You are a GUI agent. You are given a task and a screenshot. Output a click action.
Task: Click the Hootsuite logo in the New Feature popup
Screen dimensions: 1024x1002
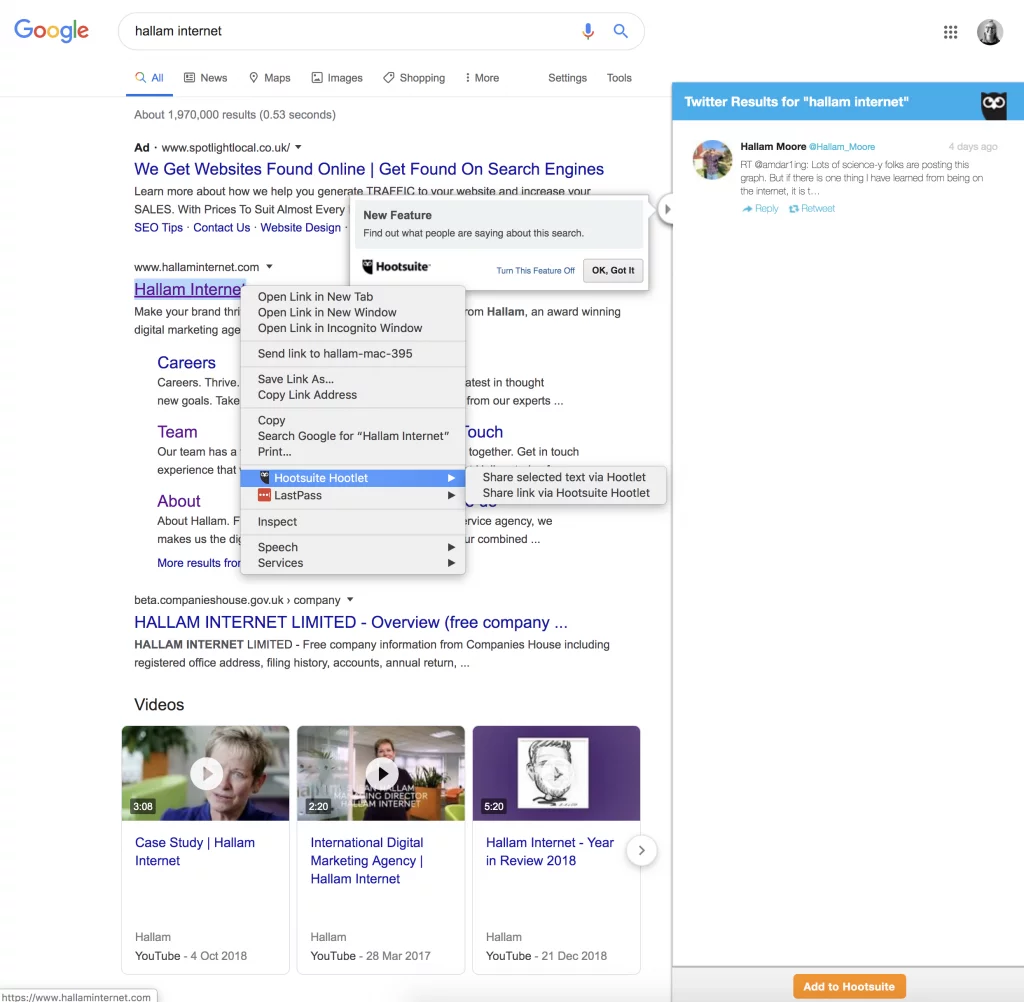click(396, 267)
